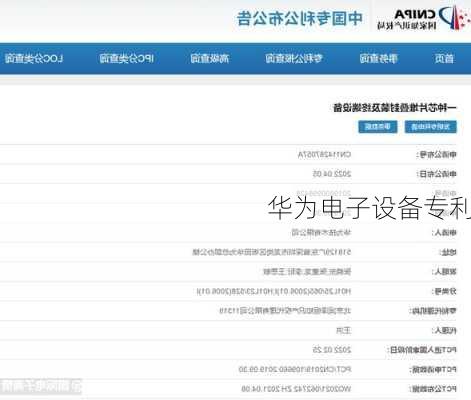This screenshot has height=400, width=471.
Task: Open the 高级查询 navigation item
Action: pos(210,59)
